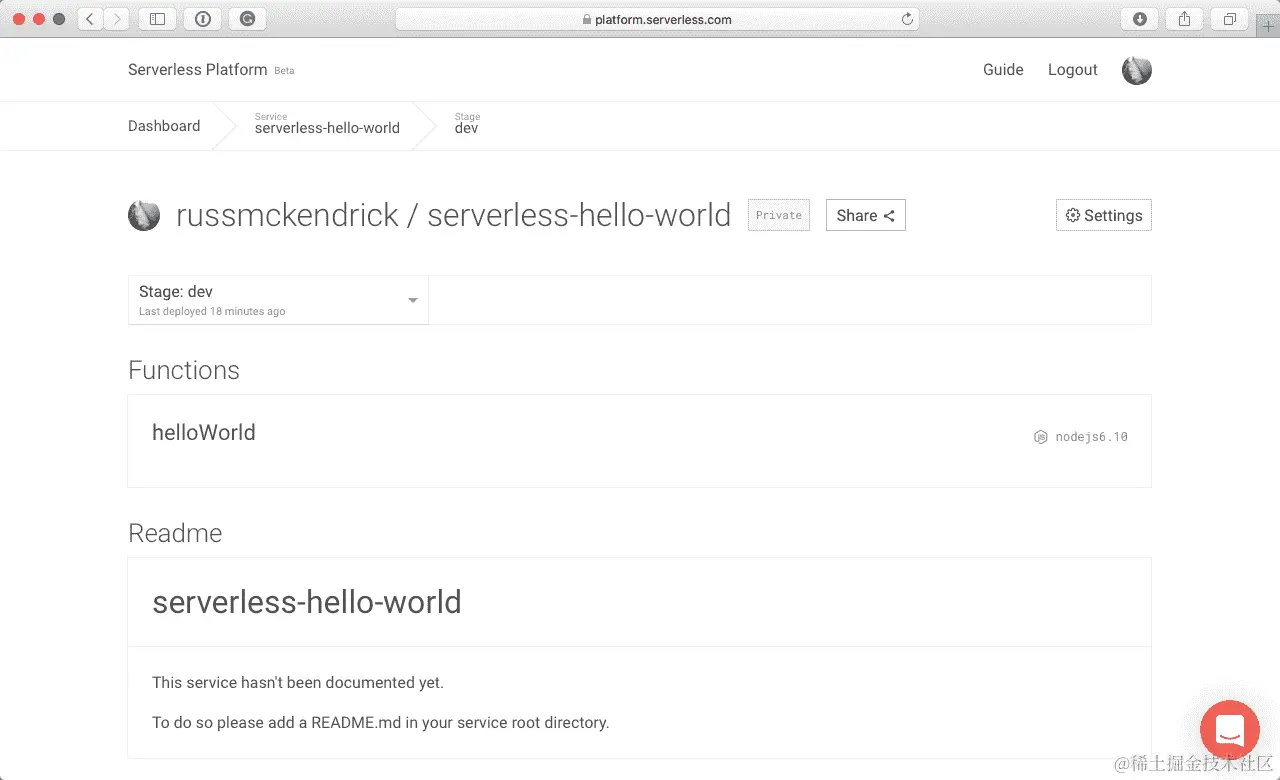Click the russmckendrick avatar beside the title
Image resolution: width=1280 pixels, height=780 pixels.
point(144,215)
